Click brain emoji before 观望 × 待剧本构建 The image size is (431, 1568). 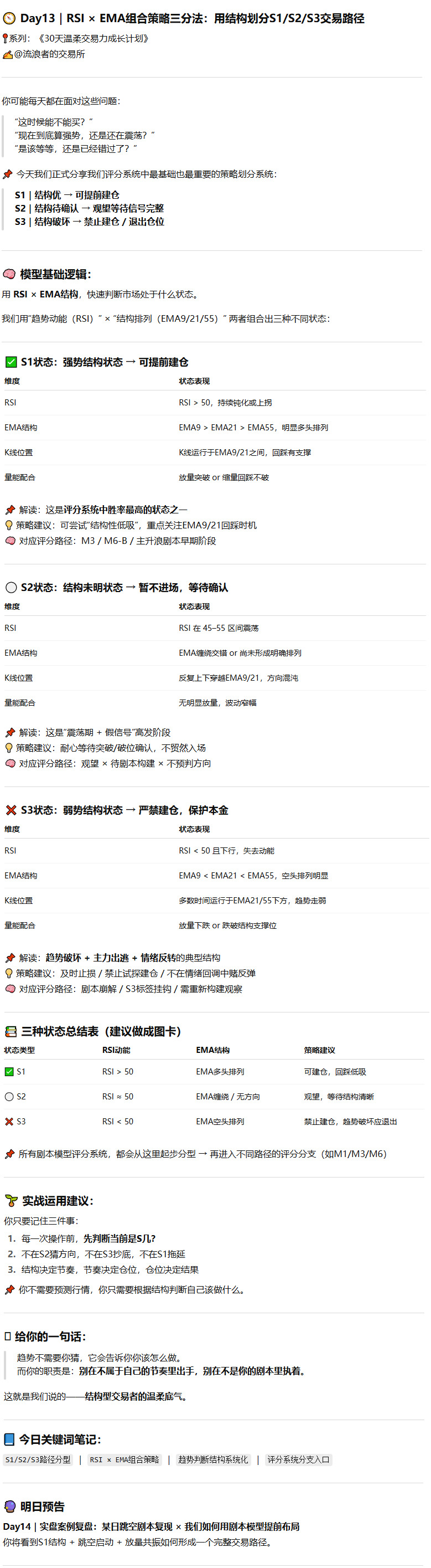11,763
